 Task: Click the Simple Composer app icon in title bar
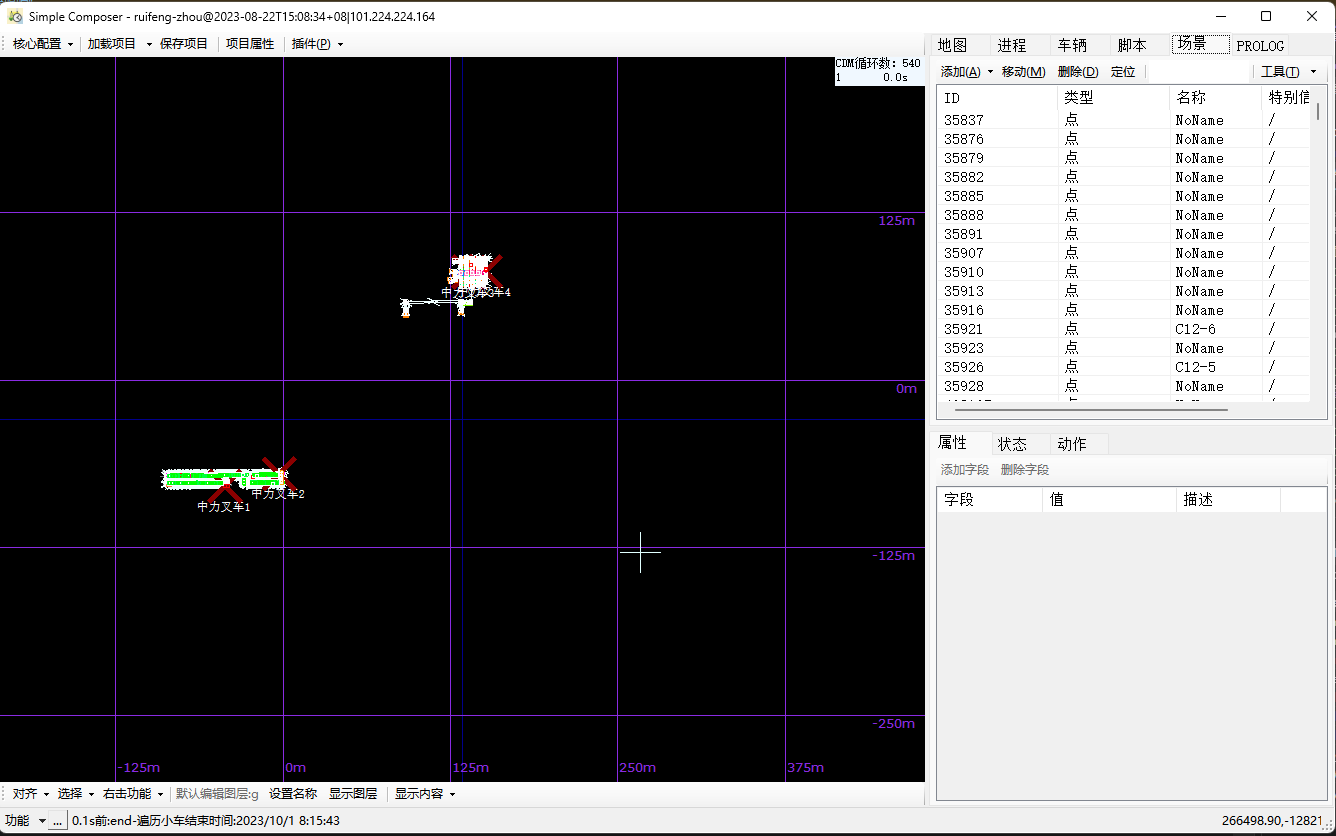click(x=15, y=16)
